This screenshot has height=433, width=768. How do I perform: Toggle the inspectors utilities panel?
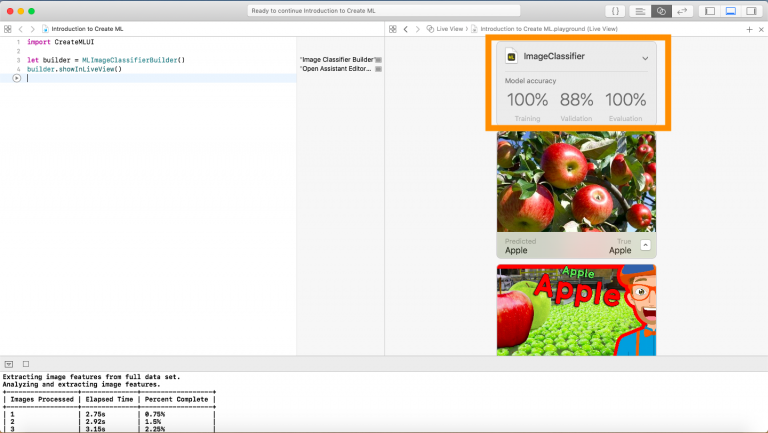(751, 11)
